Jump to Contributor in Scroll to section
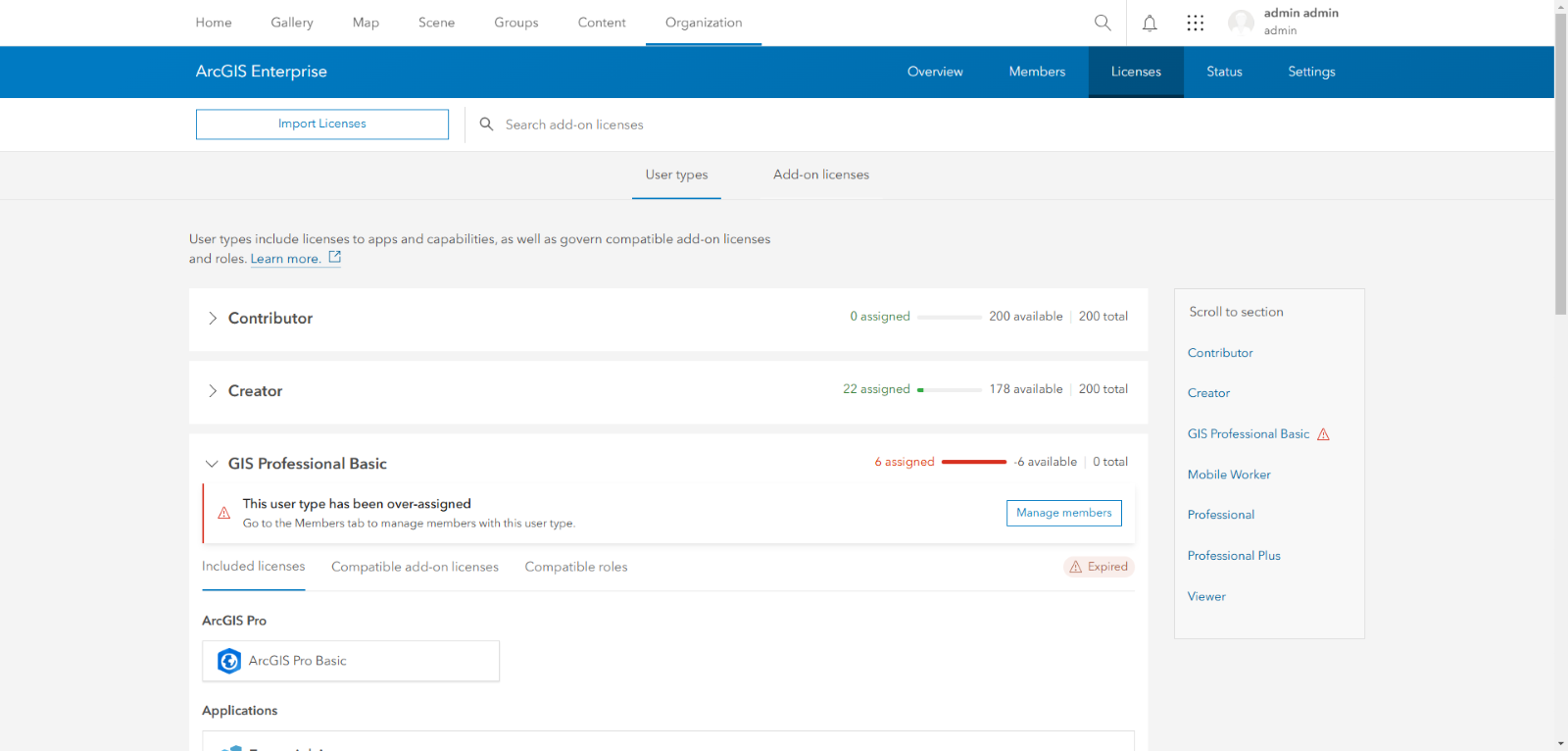The height and width of the screenshot is (751, 1568). click(x=1220, y=353)
